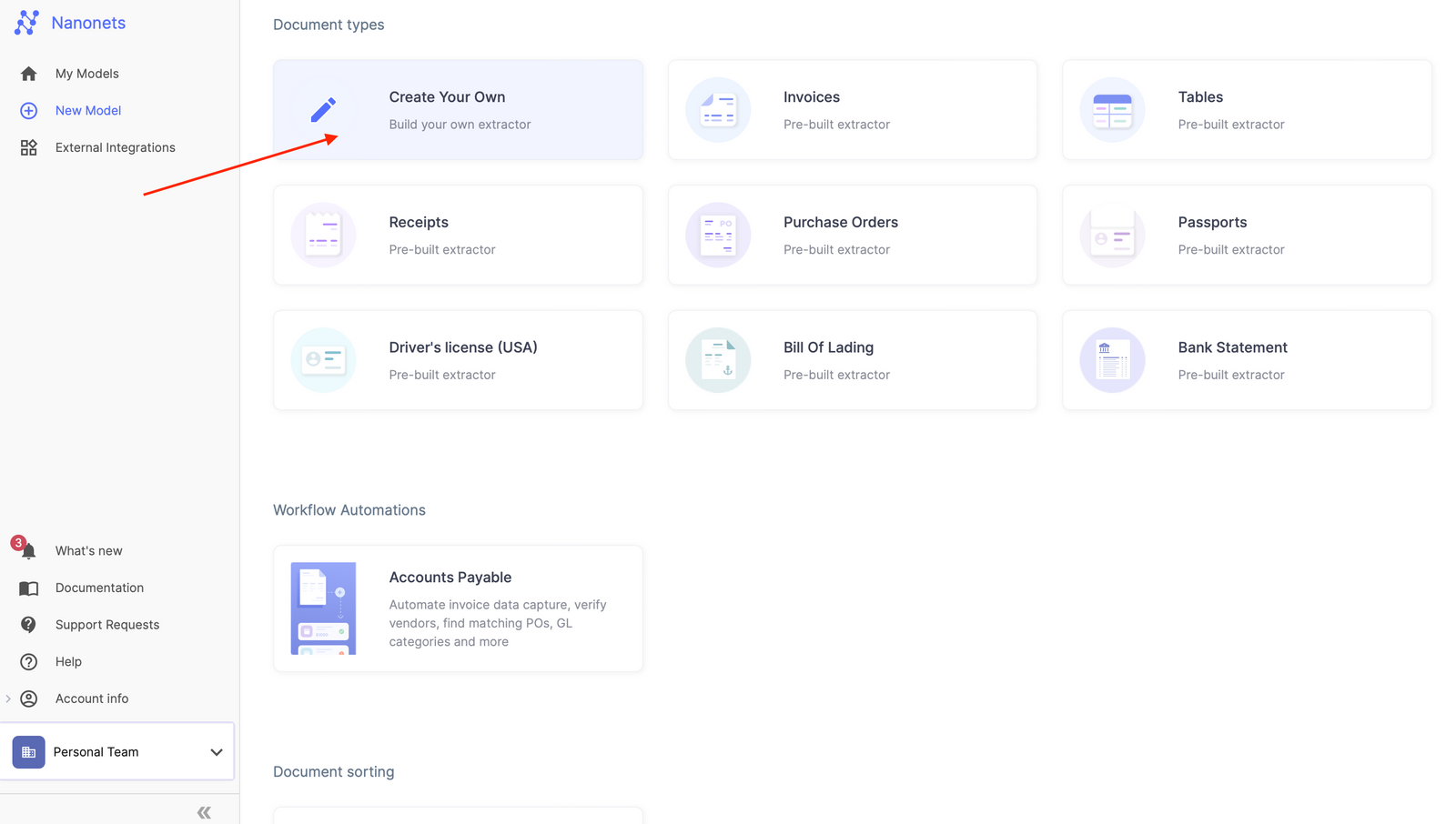Viewport: 1456px width, 824px height.
Task: Click the Nanonets logo icon
Action: click(x=26, y=22)
